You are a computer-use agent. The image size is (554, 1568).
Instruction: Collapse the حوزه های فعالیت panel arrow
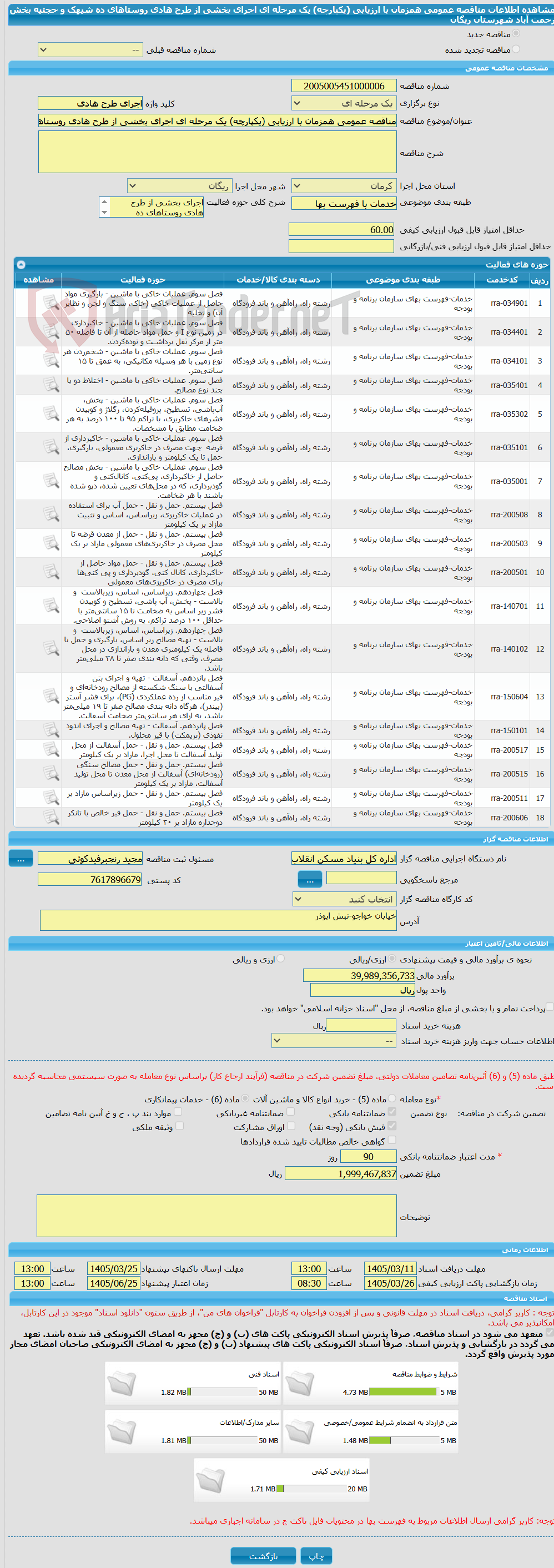pyautogui.click(x=21, y=264)
